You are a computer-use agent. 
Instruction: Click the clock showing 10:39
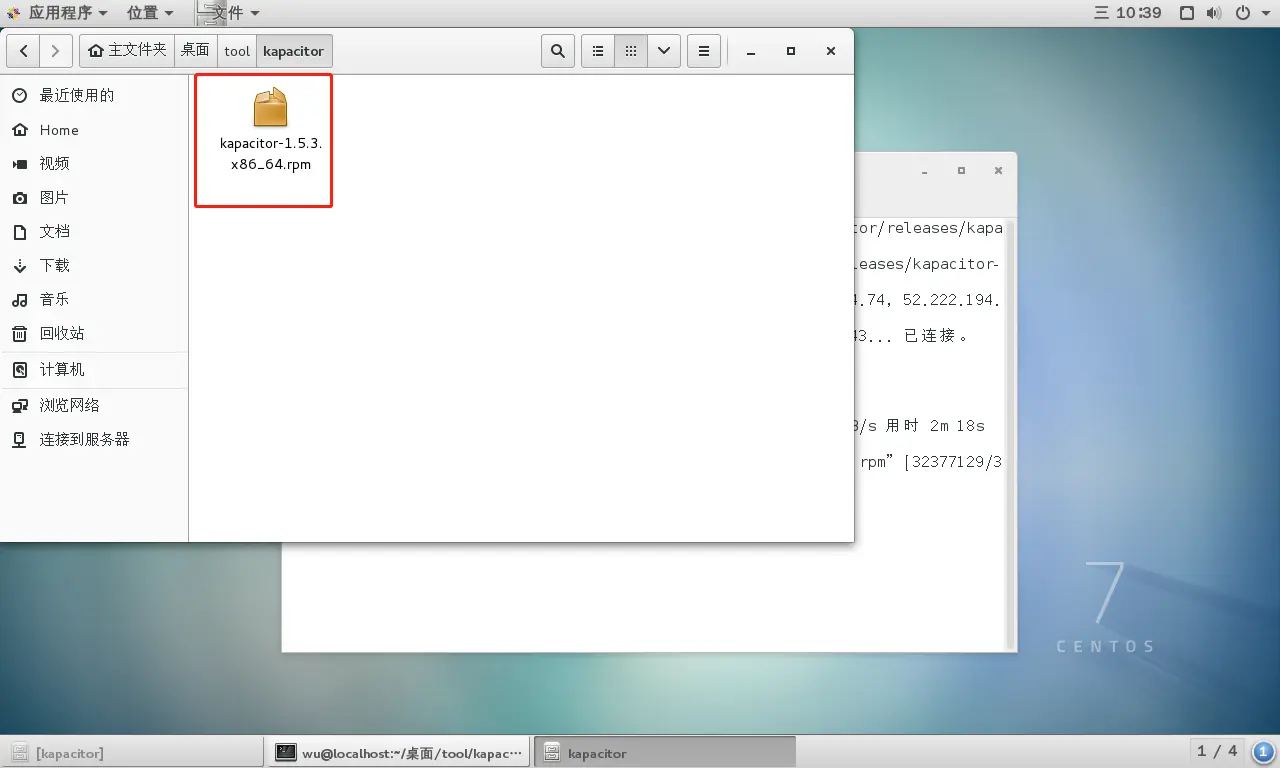pyautogui.click(x=1129, y=13)
